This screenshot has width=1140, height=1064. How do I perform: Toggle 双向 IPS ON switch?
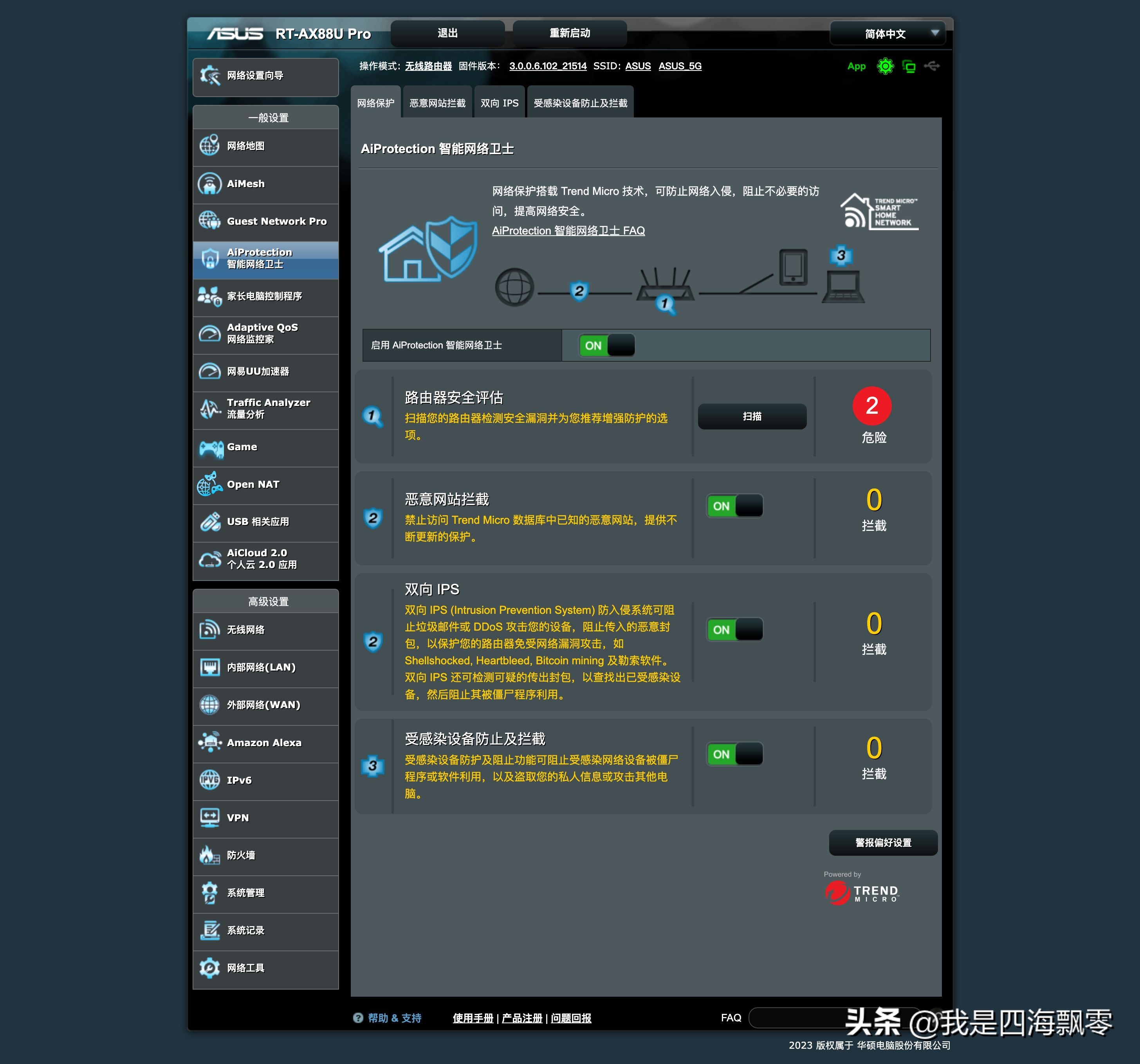[x=734, y=629]
